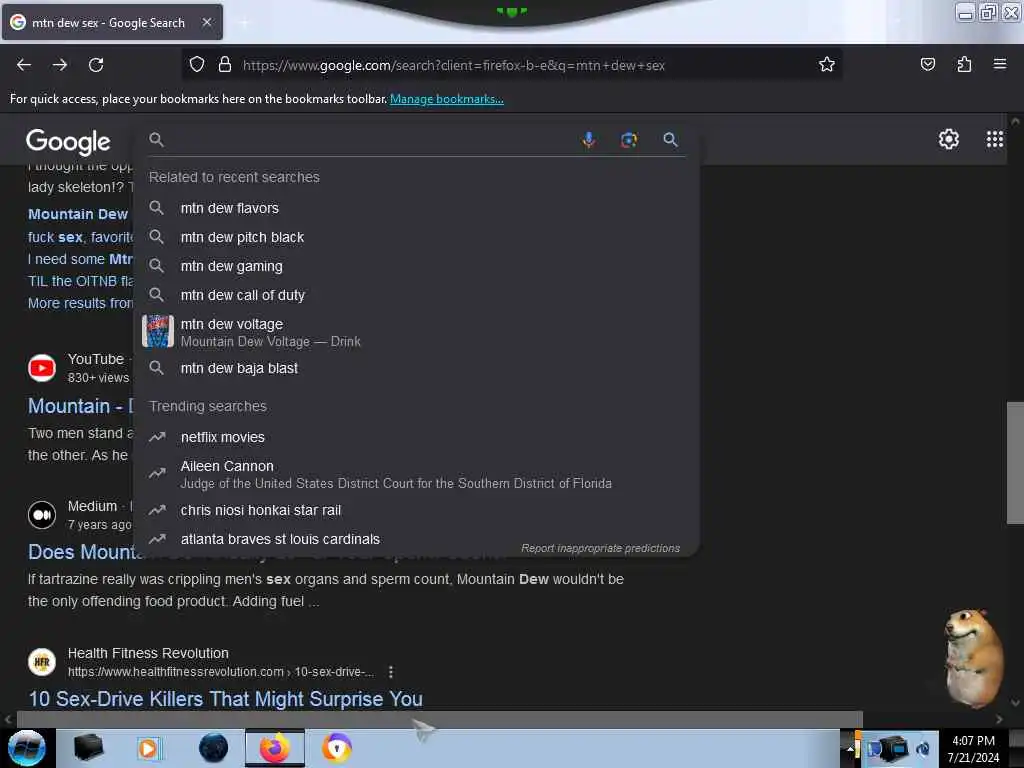Open the black box taskbar application
Viewport: 1024px width, 768px height.
88,748
